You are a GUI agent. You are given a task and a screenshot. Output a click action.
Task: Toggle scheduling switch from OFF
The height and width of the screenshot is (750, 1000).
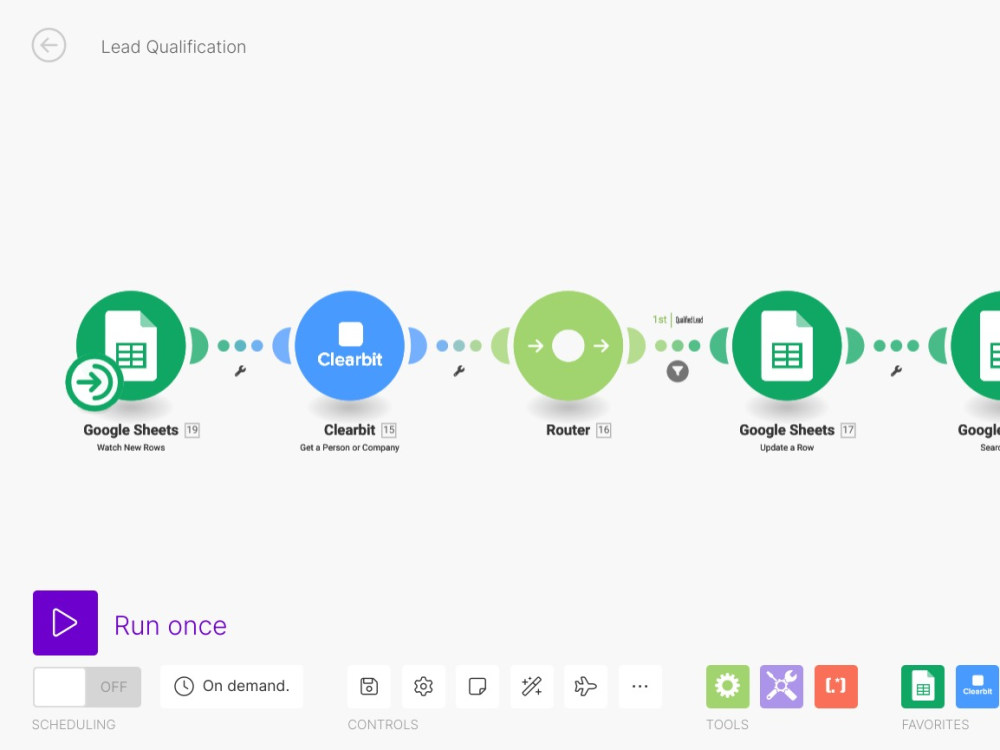[x=87, y=687]
